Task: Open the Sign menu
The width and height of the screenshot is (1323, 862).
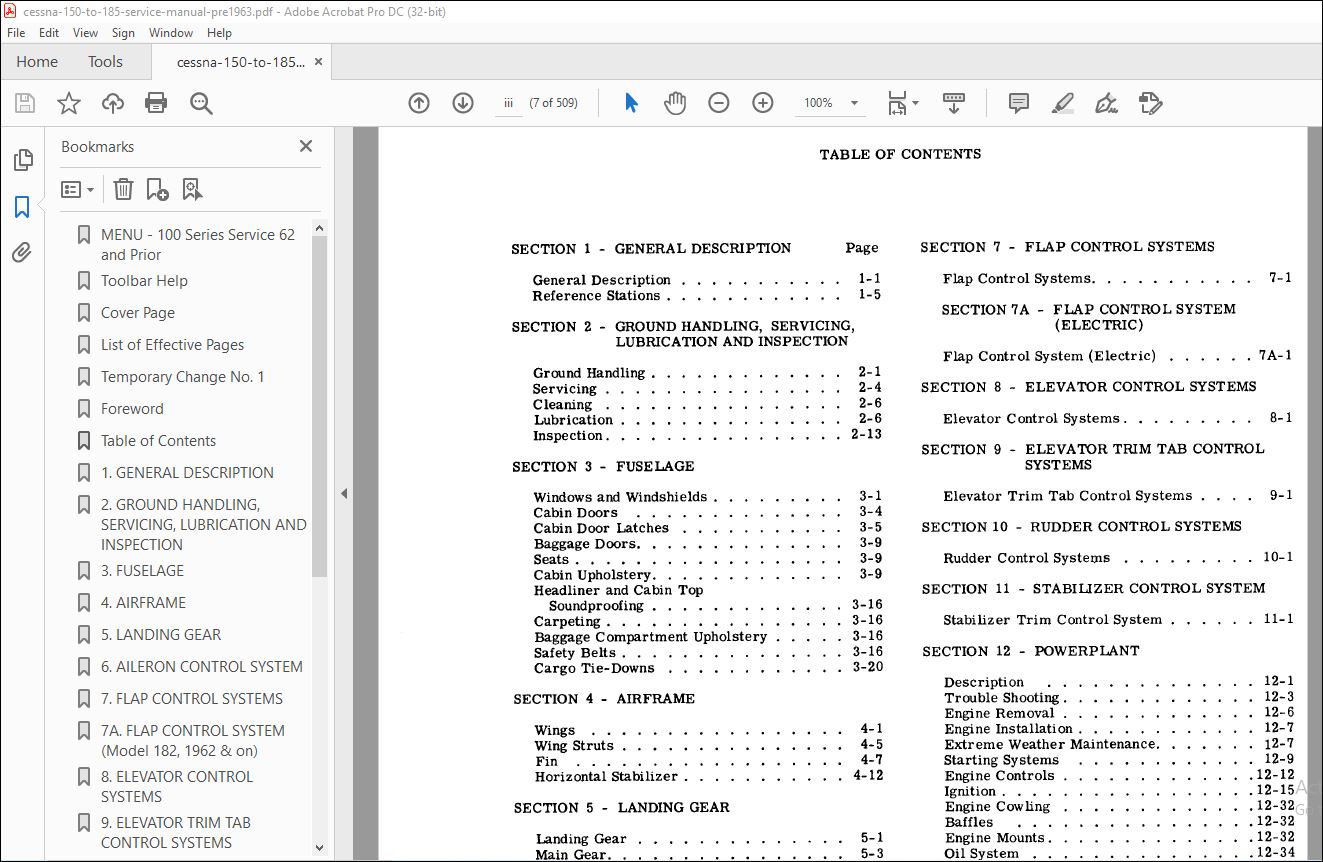Action: 123,33
